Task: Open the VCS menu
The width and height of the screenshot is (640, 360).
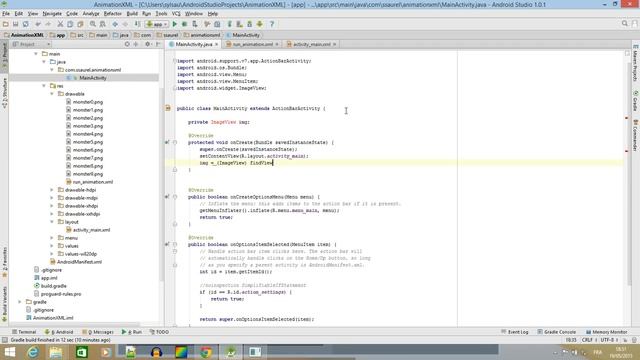Action: click(x=176, y=13)
